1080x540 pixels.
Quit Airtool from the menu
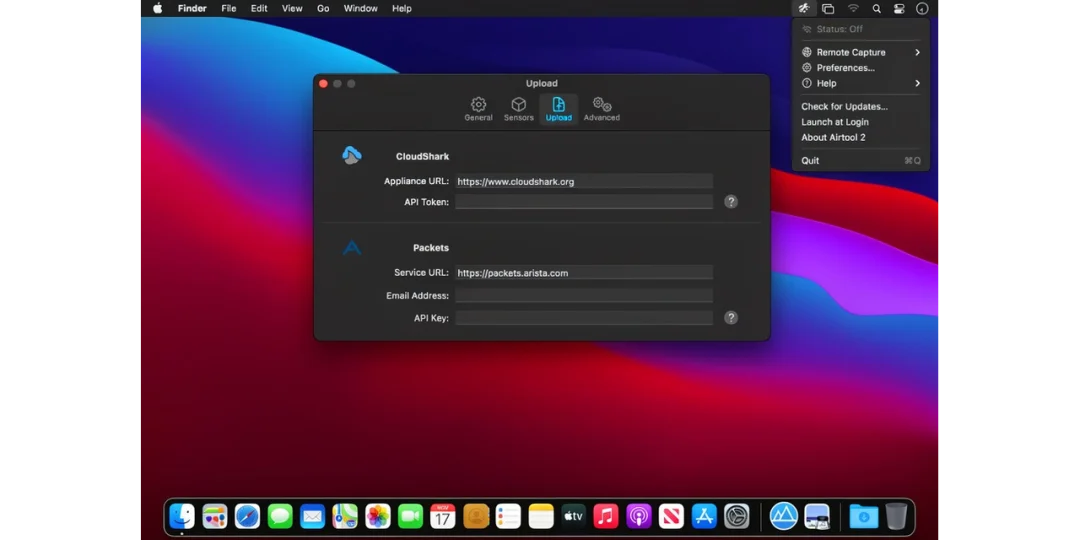tap(861, 160)
